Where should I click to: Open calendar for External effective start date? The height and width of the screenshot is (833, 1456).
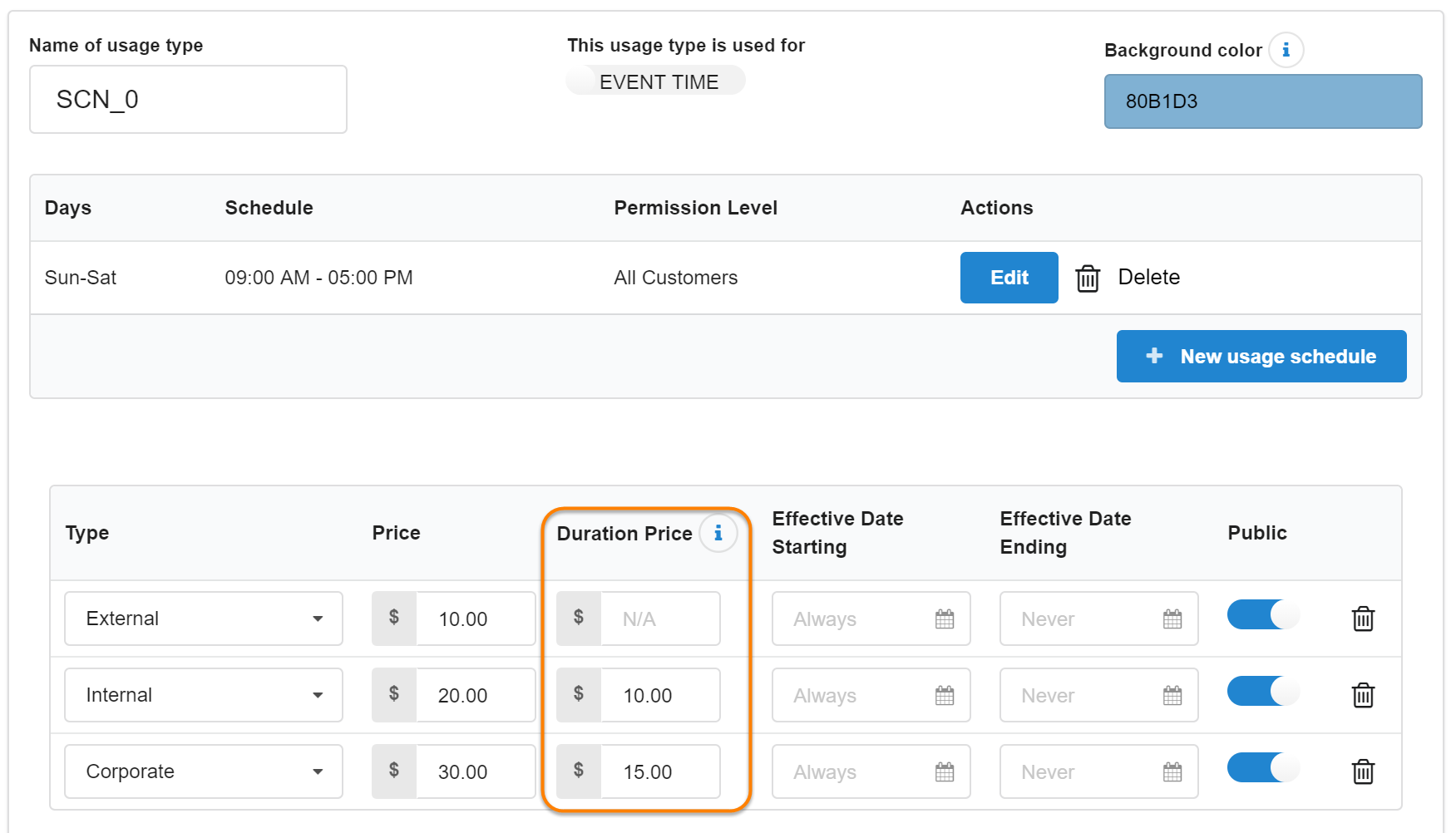(x=945, y=619)
